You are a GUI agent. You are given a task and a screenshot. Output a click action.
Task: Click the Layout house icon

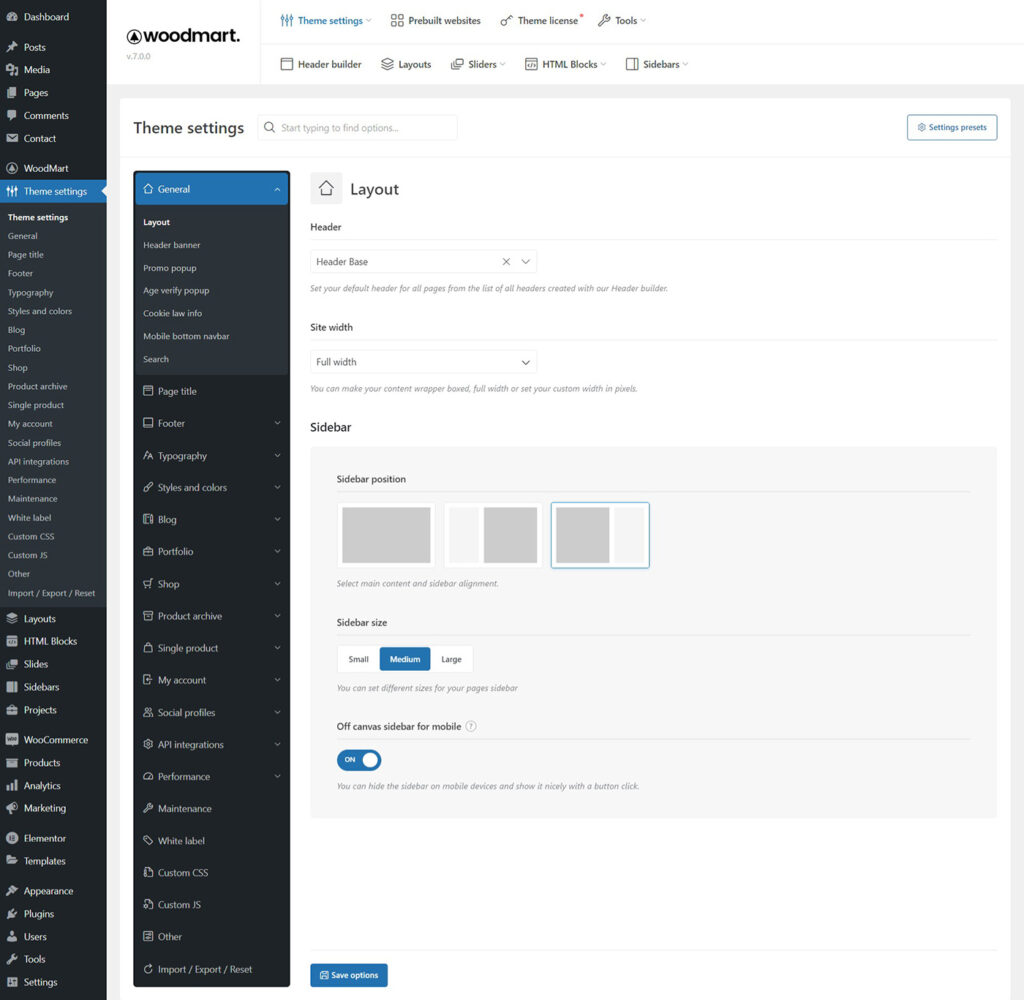pyautogui.click(x=327, y=189)
